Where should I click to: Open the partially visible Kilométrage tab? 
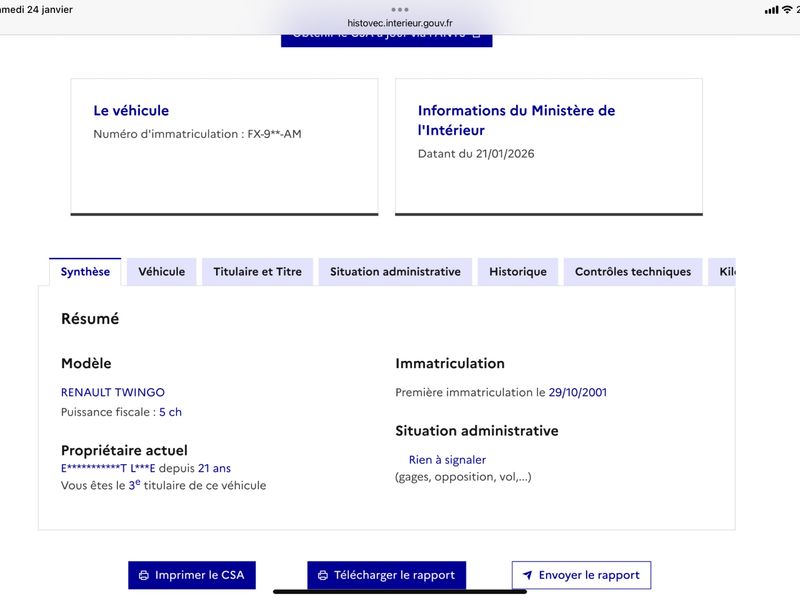(x=724, y=272)
